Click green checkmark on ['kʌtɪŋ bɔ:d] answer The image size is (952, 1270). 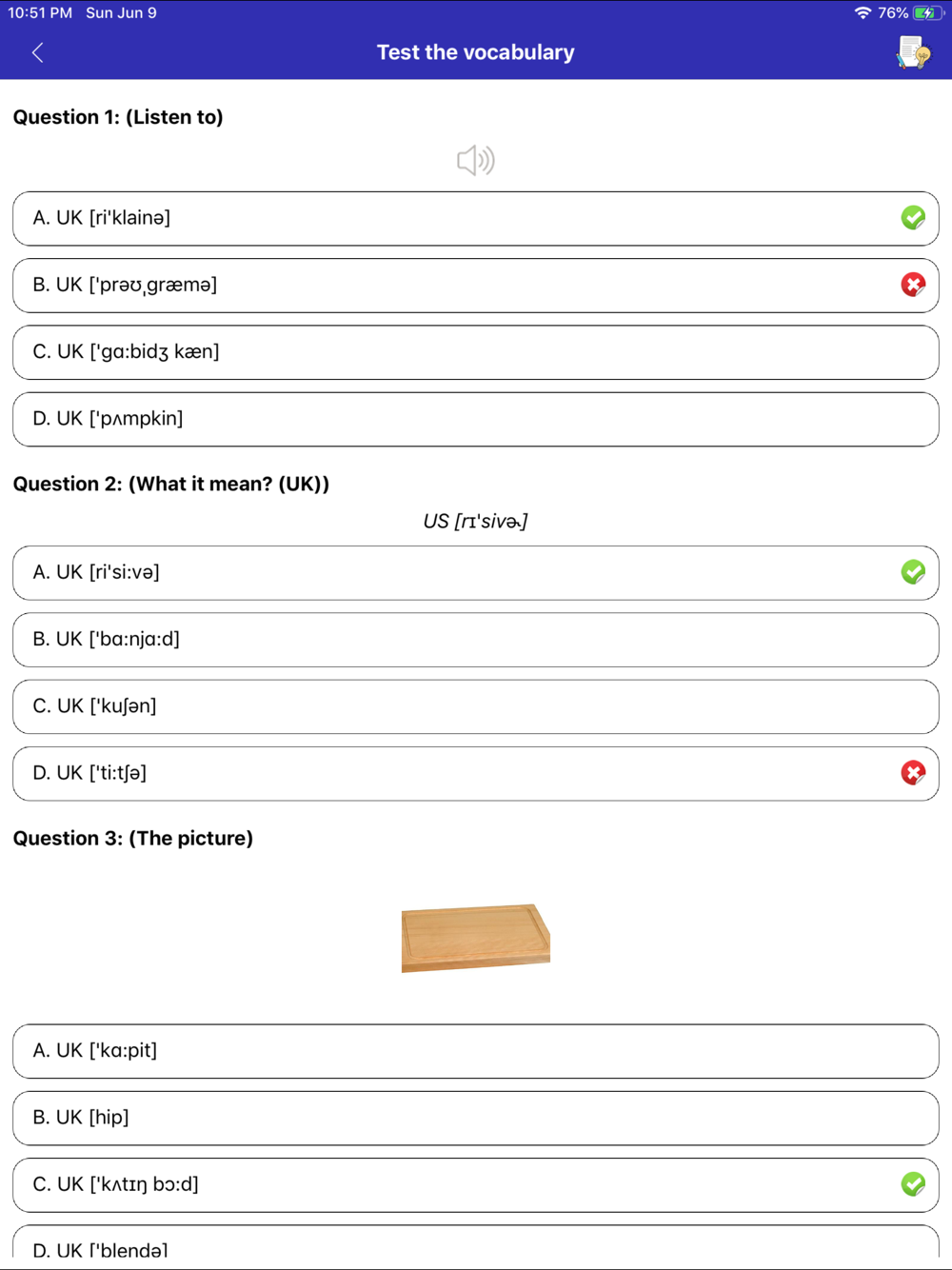pyautogui.click(x=913, y=1183)
